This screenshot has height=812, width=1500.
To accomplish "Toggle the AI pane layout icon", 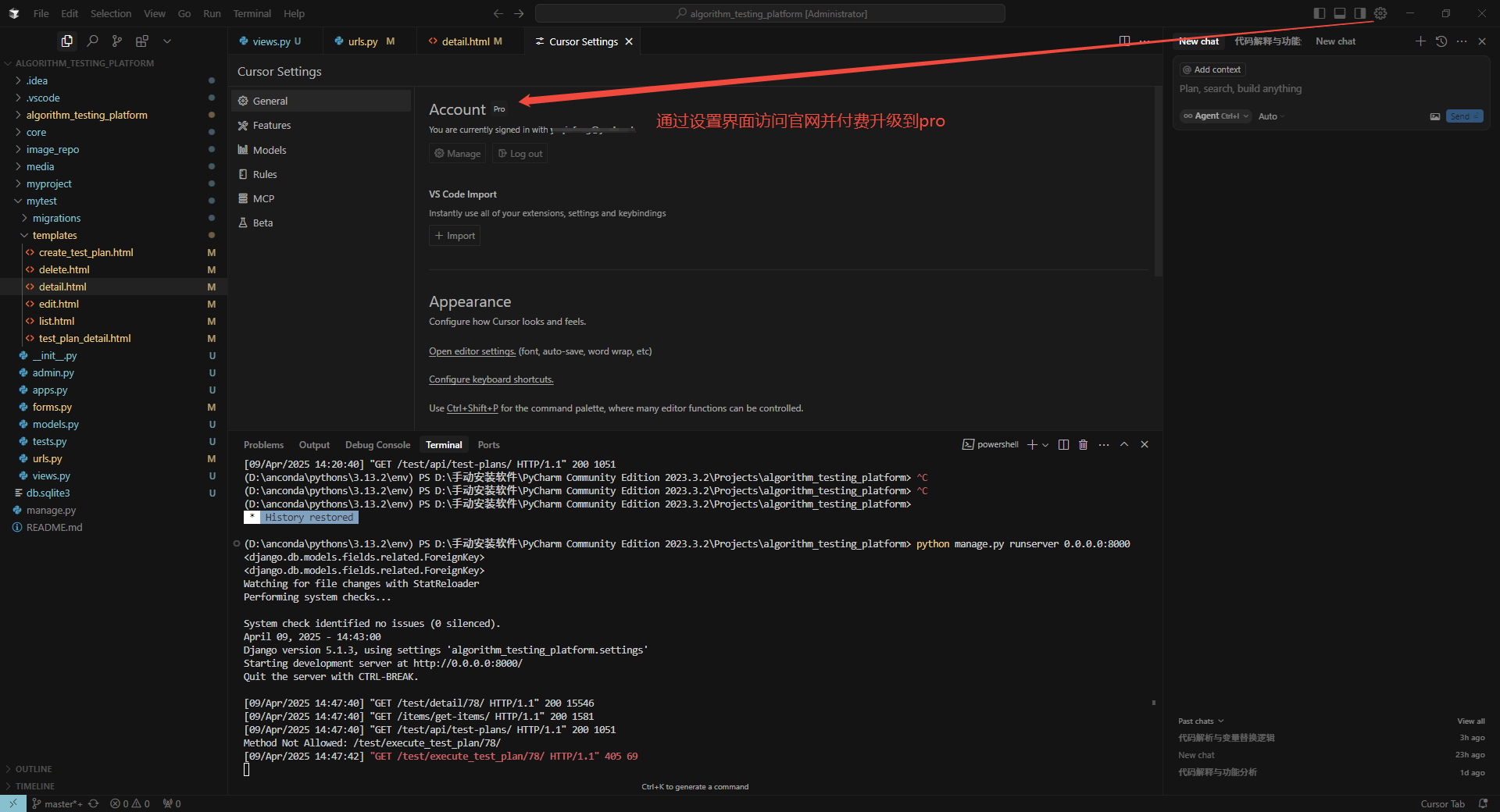I will (1360, 13).
